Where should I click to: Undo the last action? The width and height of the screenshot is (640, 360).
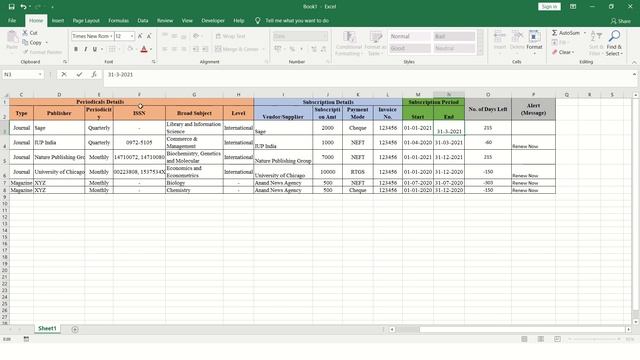coord(23,7)
